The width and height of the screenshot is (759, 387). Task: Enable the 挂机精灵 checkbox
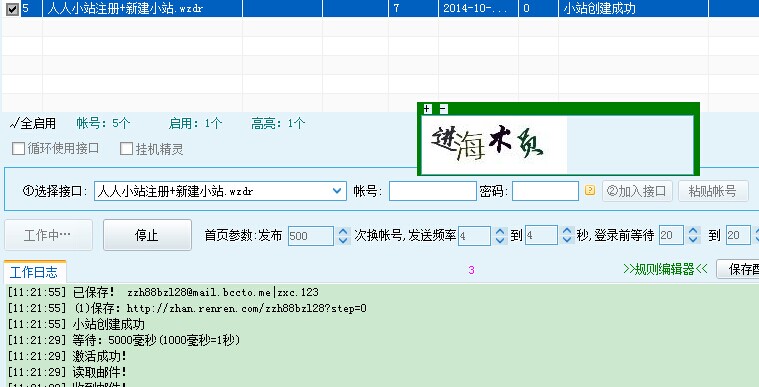(126, 149)
